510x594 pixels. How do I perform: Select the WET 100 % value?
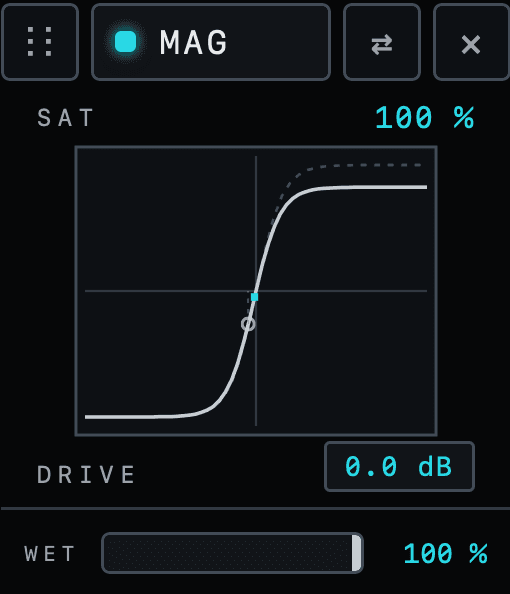click(446, 553)
